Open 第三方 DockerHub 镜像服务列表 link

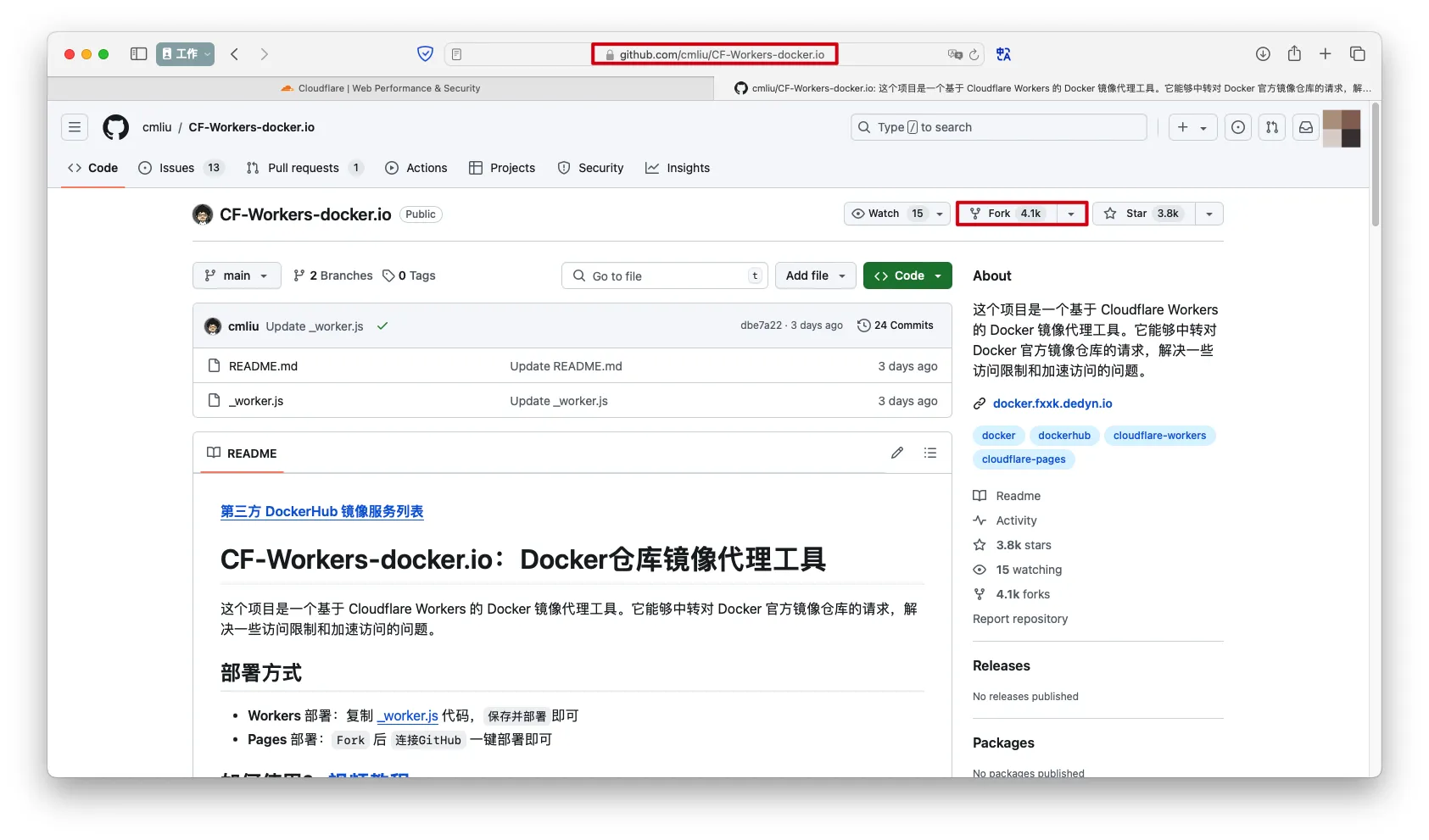(x=322, y=511)
